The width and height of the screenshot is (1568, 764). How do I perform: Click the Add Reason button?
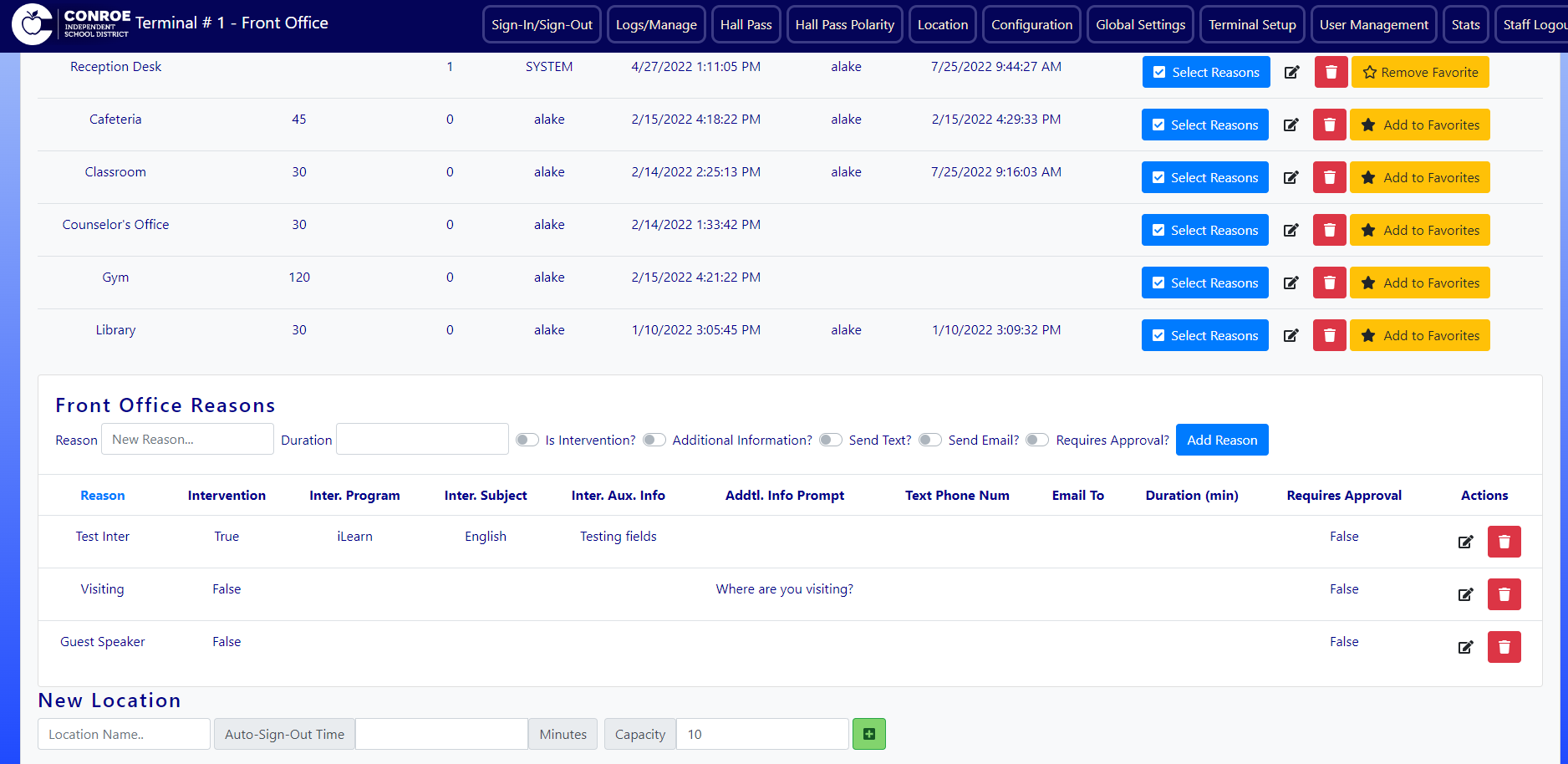click(1221, 440)
